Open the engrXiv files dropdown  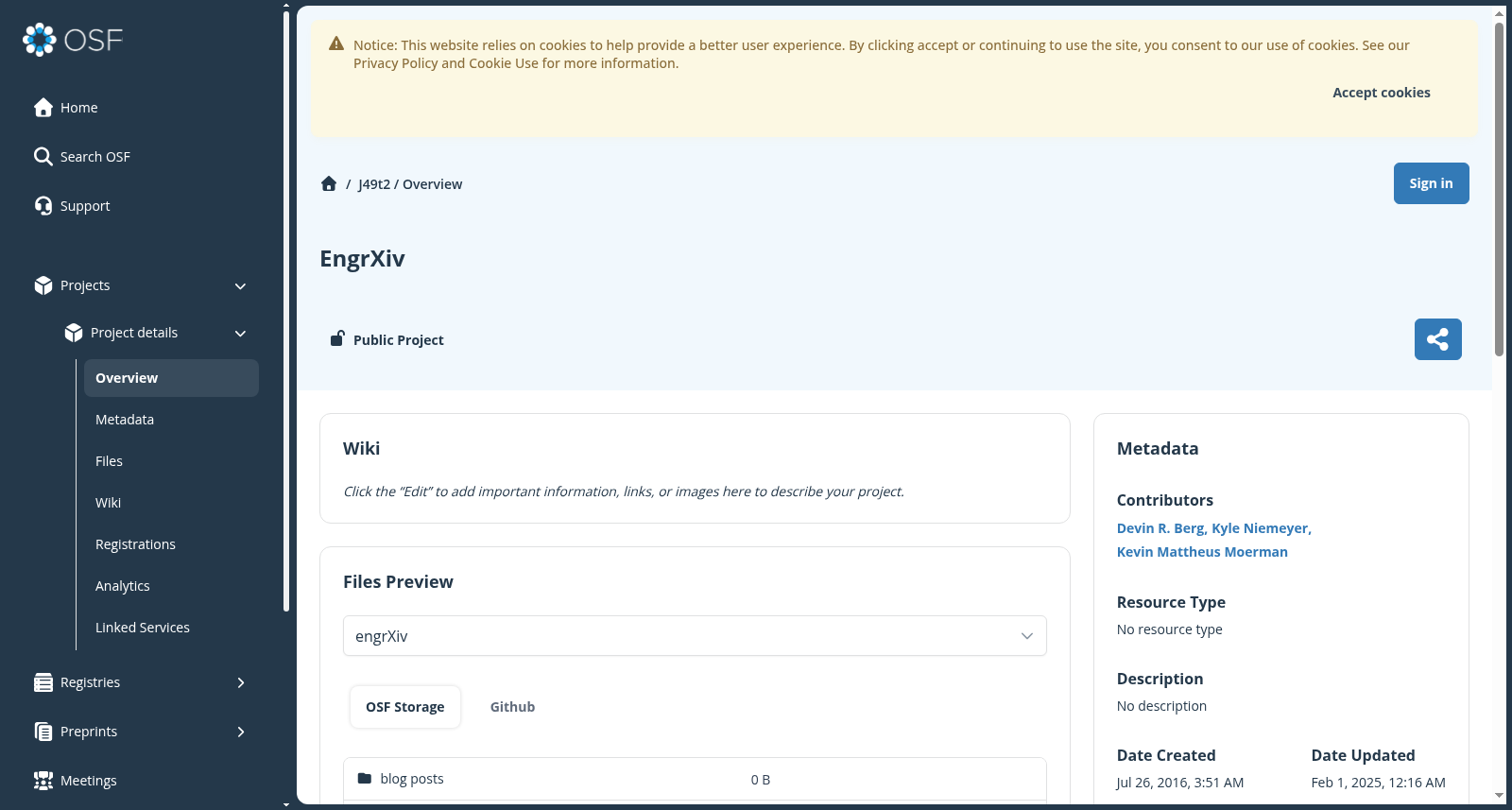click(695, 636)
